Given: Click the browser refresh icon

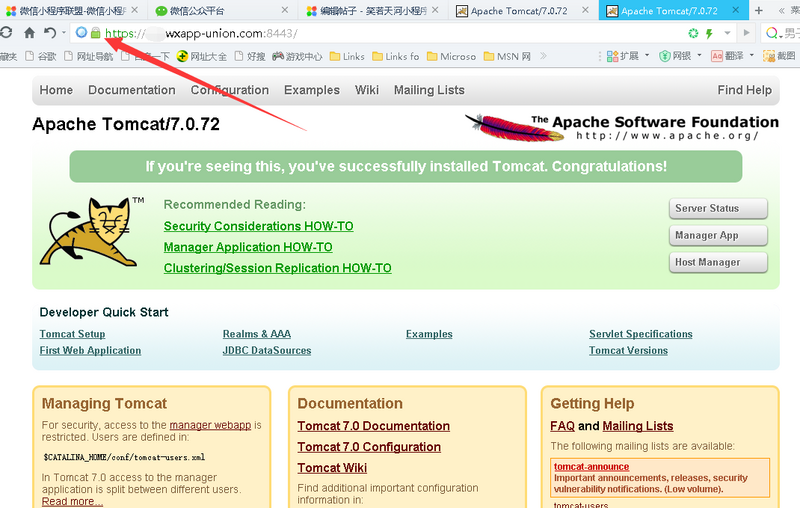Looking at the screenshot, I should 6,33.
